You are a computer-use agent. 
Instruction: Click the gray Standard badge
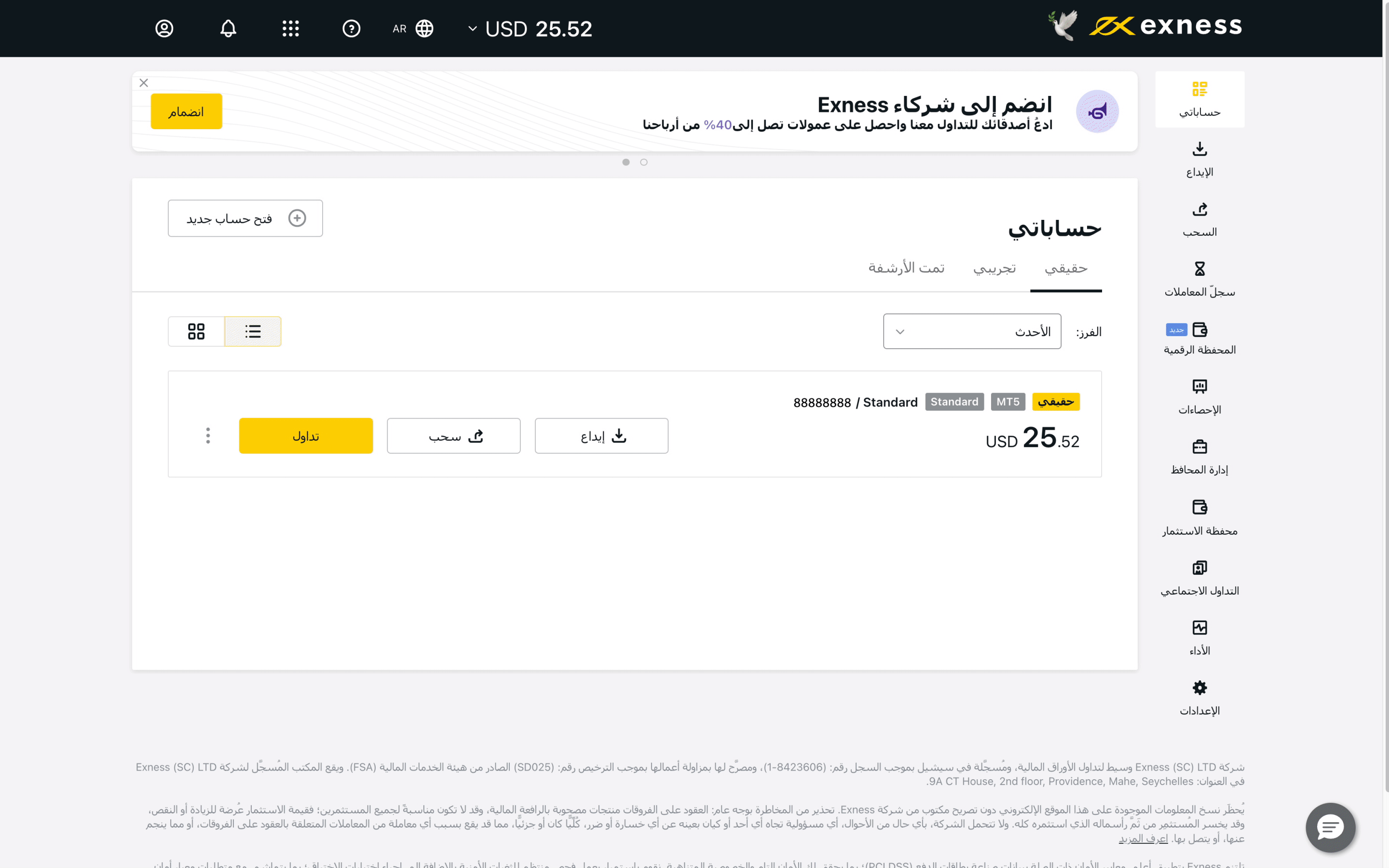954,402
